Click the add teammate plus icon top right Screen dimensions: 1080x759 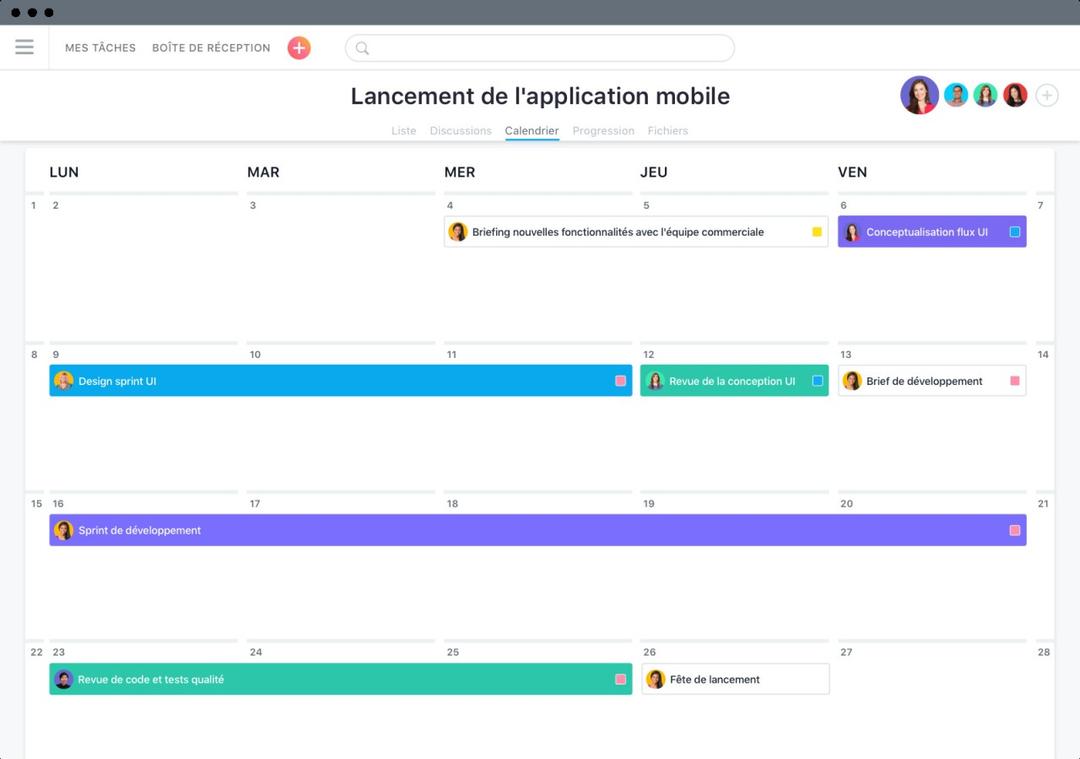(x=1046, y=95)
